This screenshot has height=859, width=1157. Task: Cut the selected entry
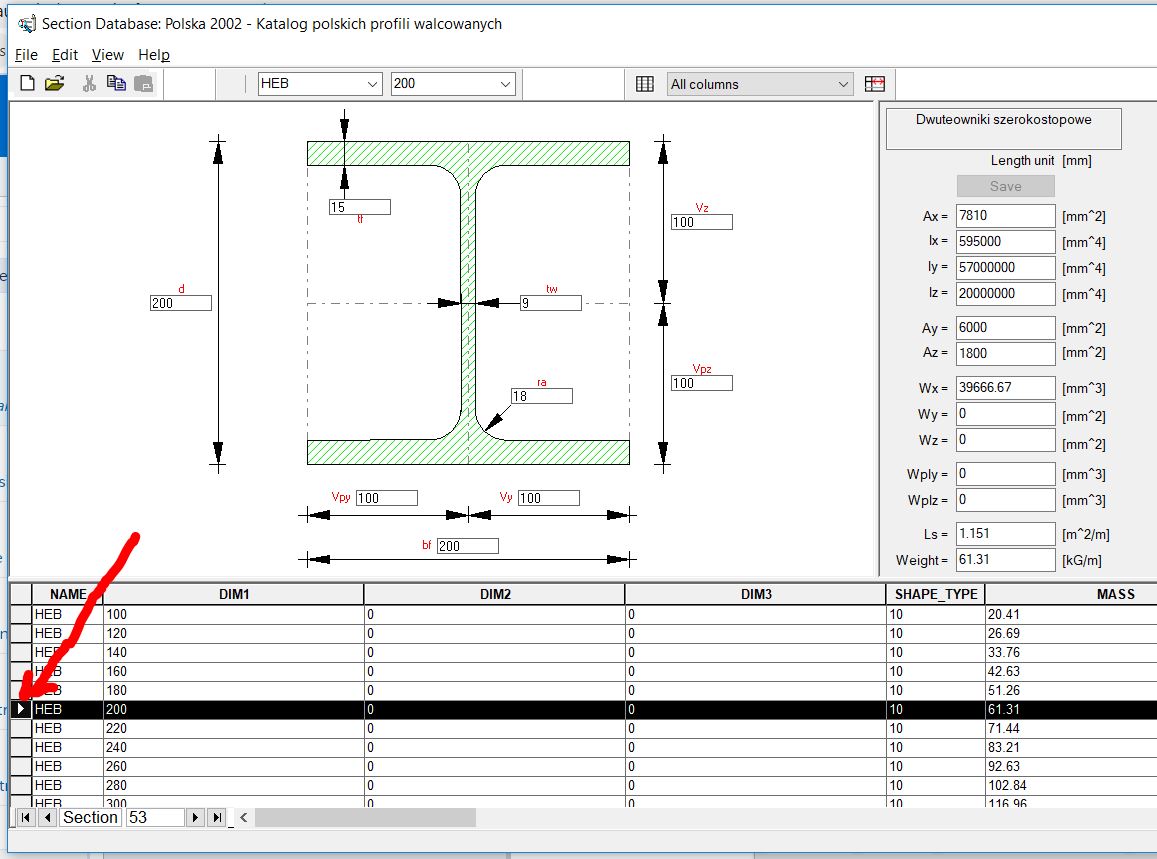pyautogui.click(x=89, y=83)
